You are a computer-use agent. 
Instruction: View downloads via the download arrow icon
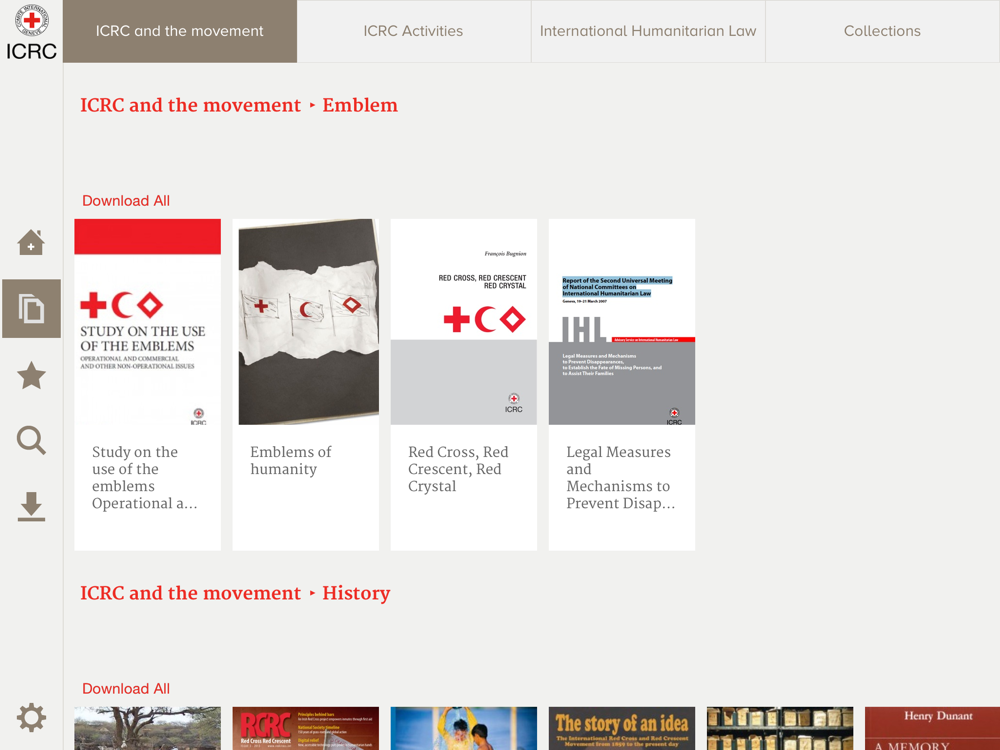[31, 507]
